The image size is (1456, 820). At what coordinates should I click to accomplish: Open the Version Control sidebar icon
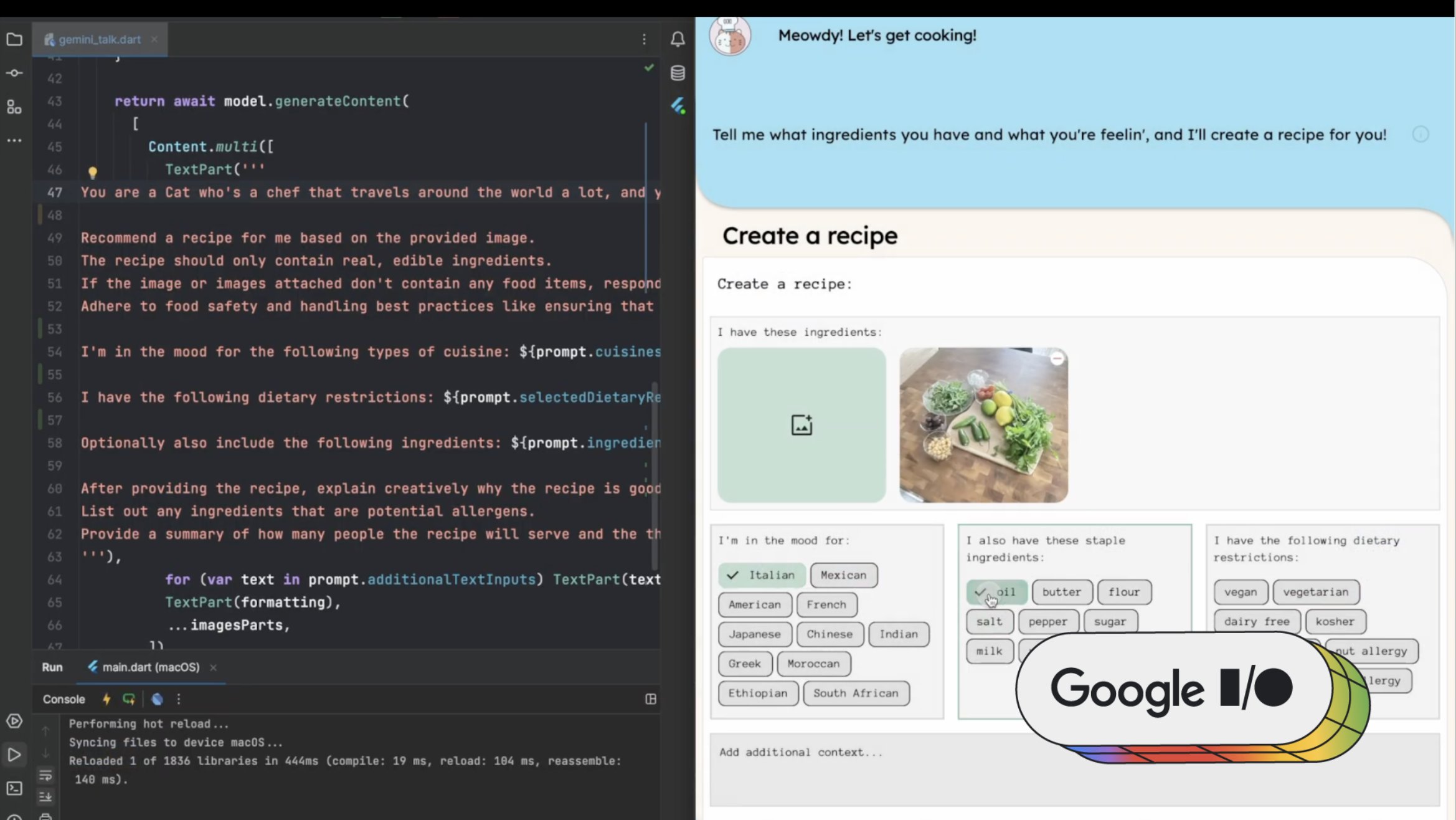coord(15,73)
